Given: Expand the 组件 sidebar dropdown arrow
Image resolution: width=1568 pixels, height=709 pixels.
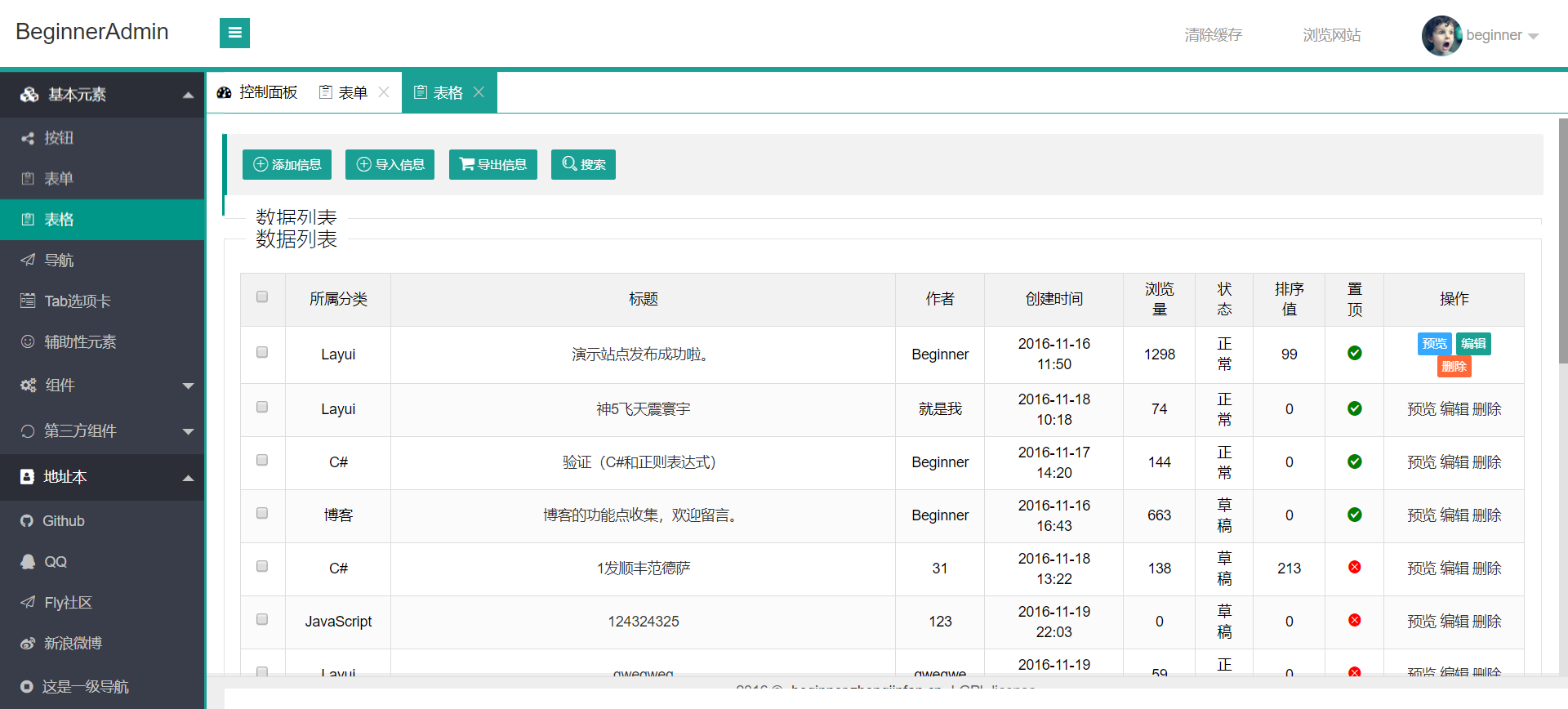Looking at the screenshot, I should pos(189,386).
